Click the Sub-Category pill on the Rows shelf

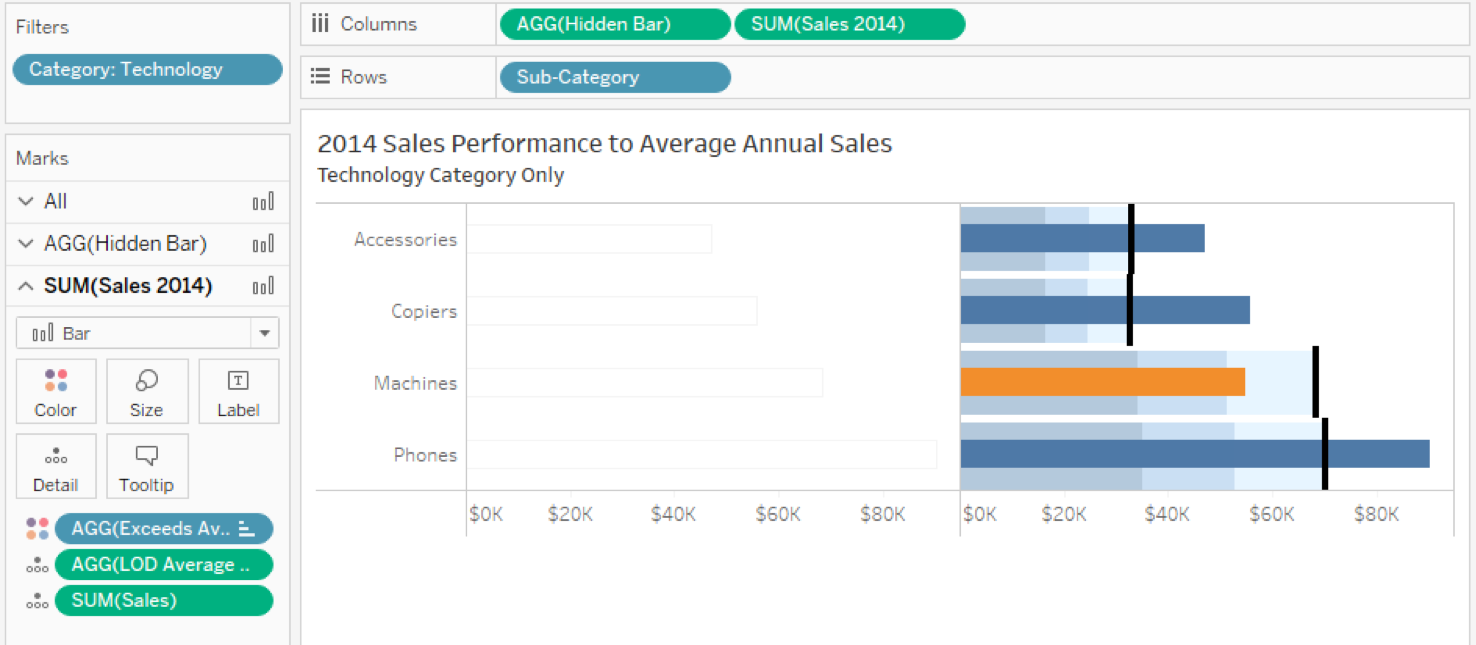pyautogui.click(x=614, y=76)
